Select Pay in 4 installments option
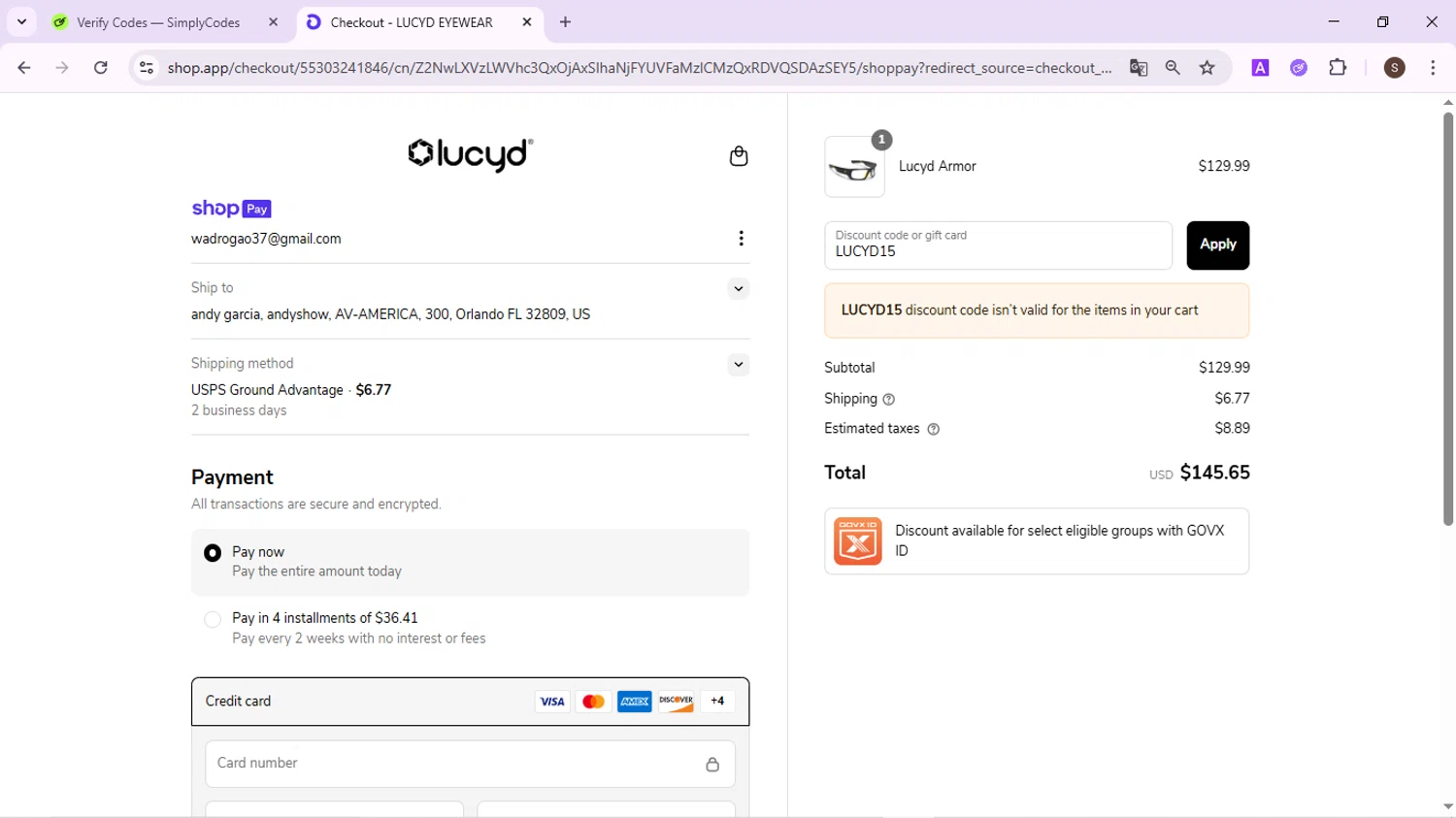This screenshot has width=1456, height=818. pyautogui.click(x=213, y=619)
